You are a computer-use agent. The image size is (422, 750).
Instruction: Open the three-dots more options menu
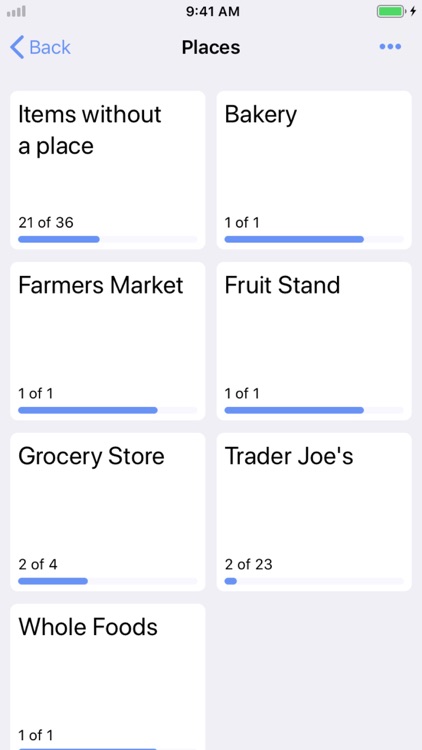(390, 46)
